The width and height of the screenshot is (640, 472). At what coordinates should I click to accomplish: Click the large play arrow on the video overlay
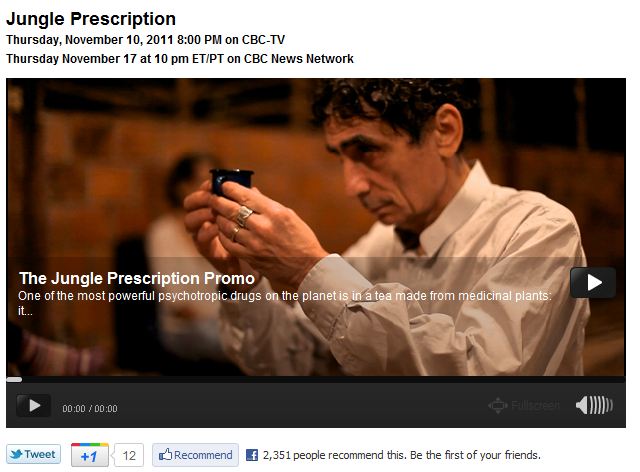593,283
